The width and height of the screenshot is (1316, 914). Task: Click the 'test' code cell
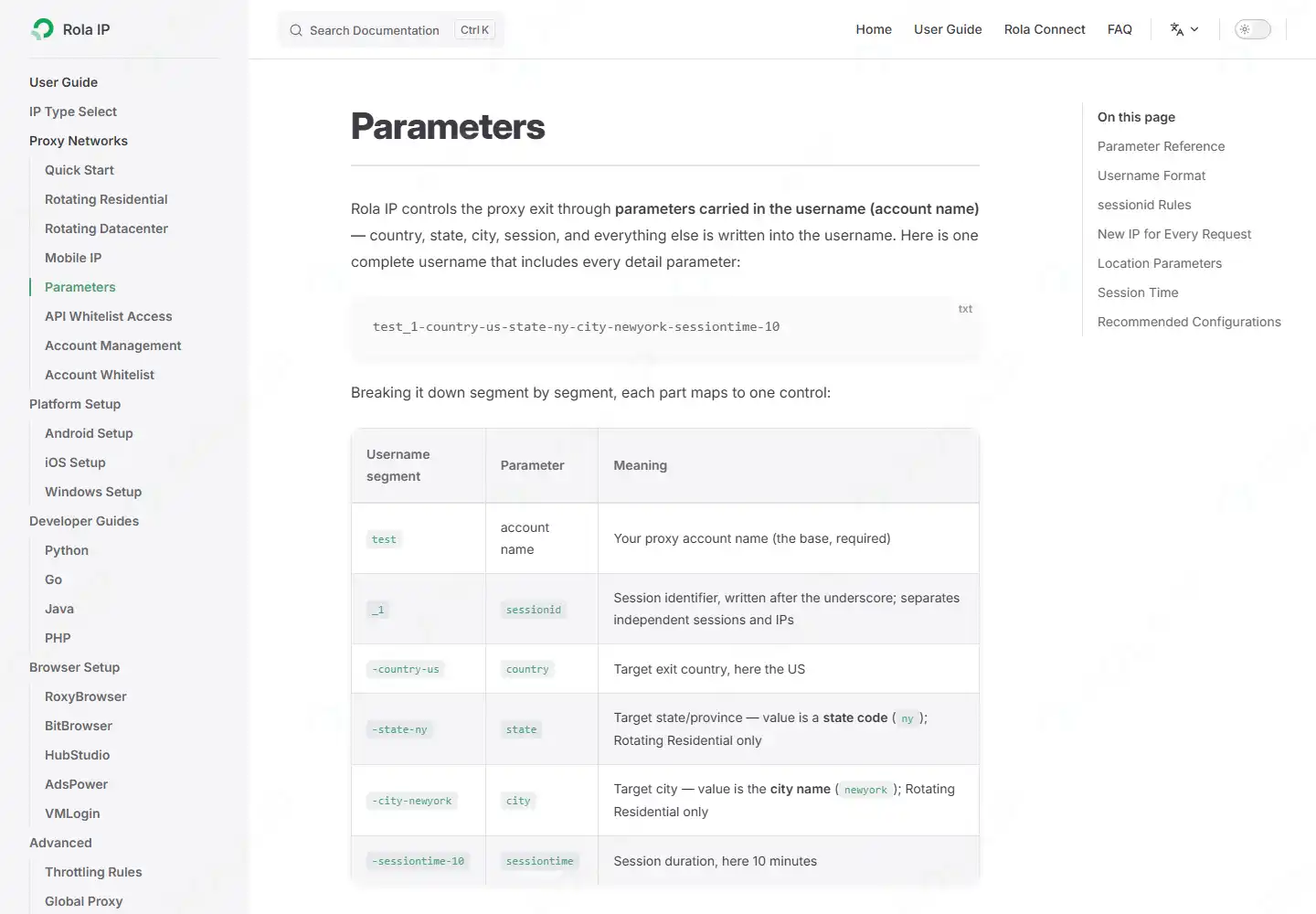pos(384,539)
